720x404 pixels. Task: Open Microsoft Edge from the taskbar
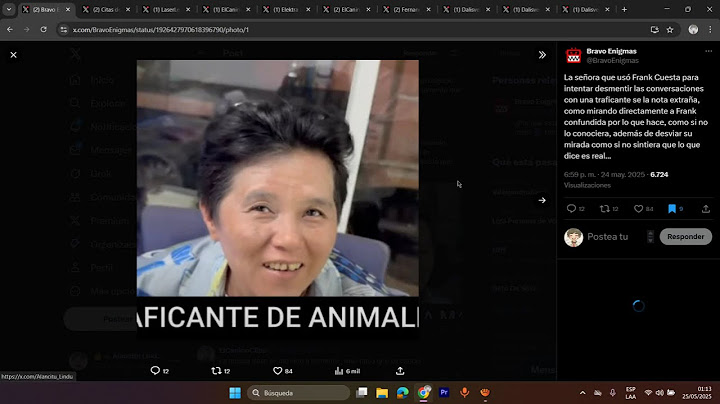click(403, 393)
